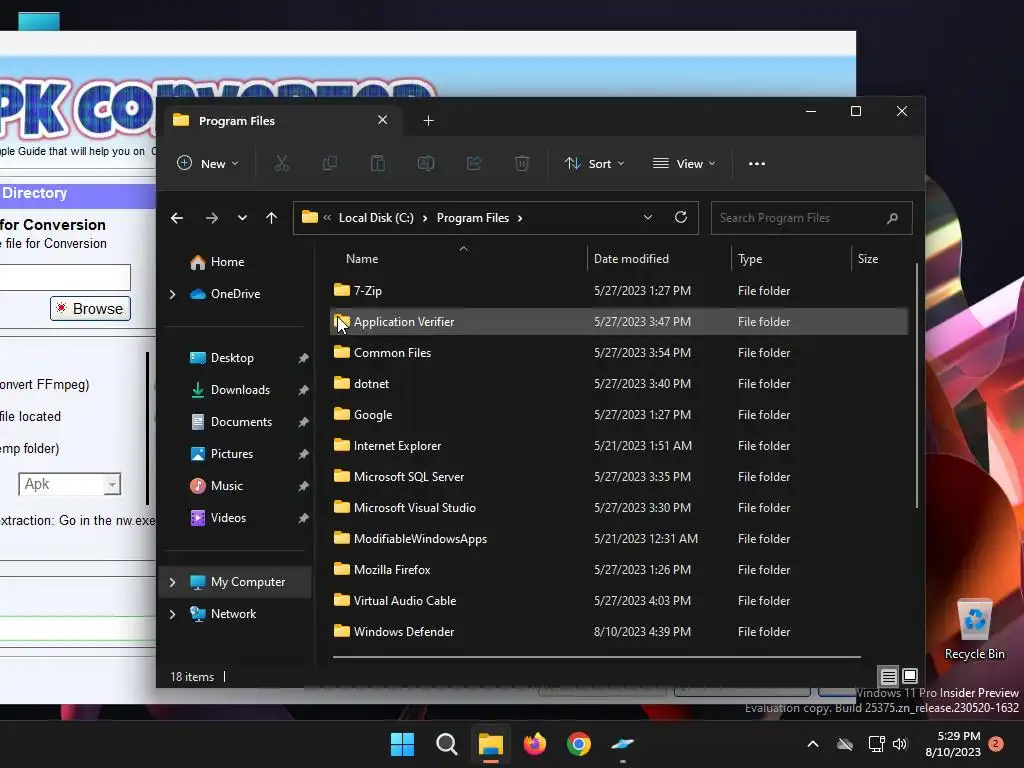Screen dimensions: 1024x768
Task: Select the Windows Defender folder
Action: coord(618,632)
